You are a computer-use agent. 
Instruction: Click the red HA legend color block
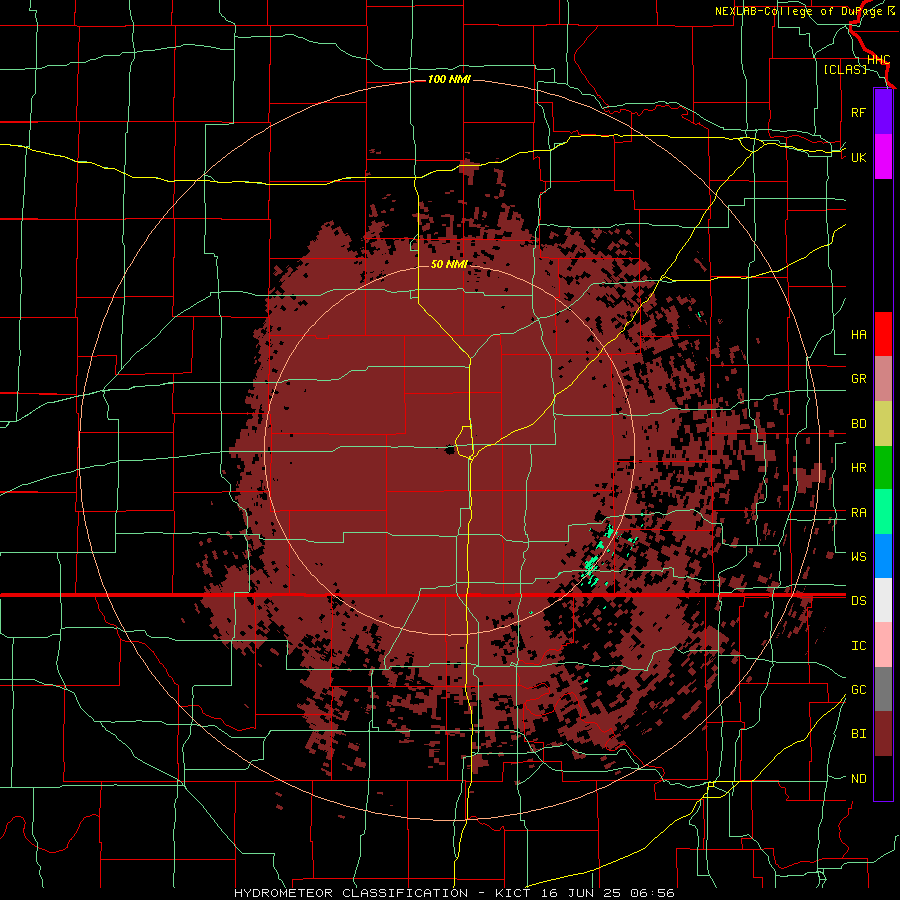point(883,334)
